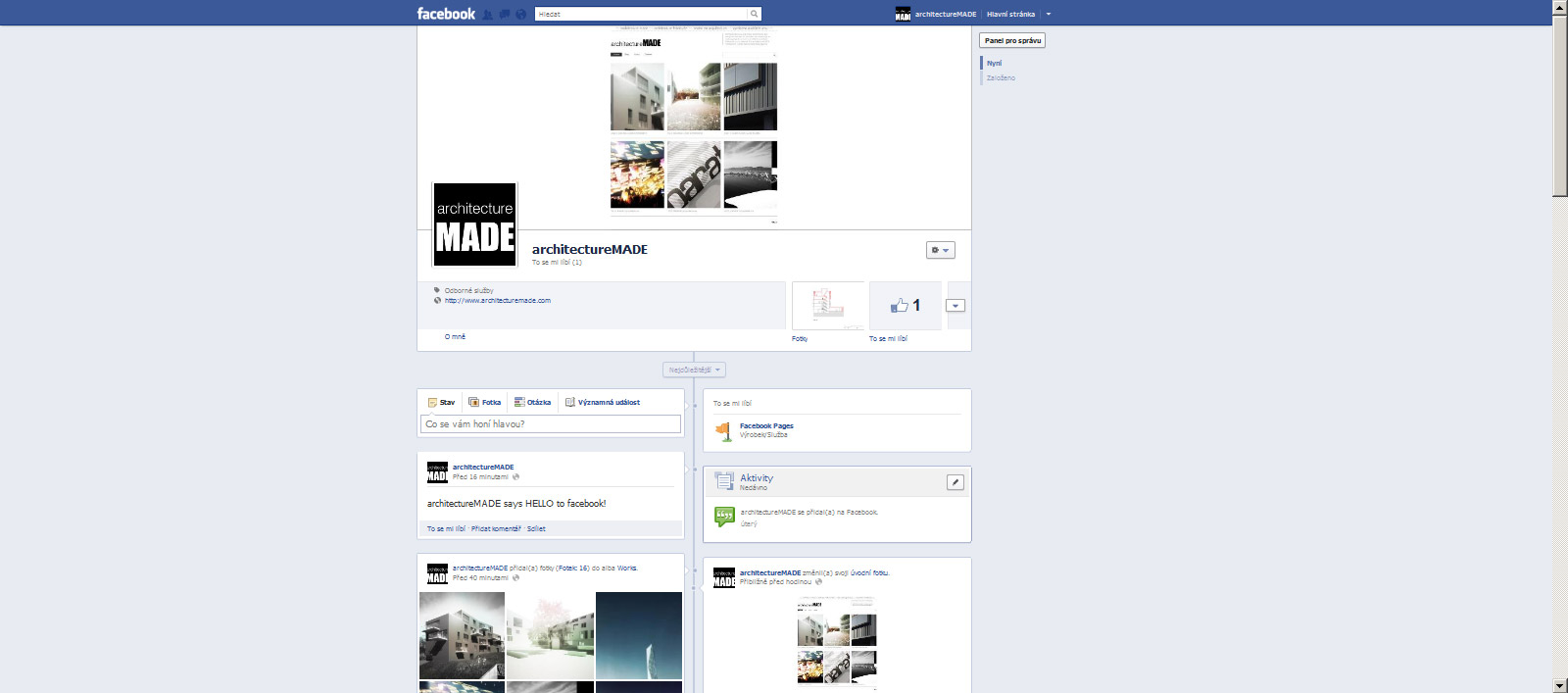Open architectureMADE profile link in top bar
Screen dimensions: 1568x693
(x=946, y=15)
